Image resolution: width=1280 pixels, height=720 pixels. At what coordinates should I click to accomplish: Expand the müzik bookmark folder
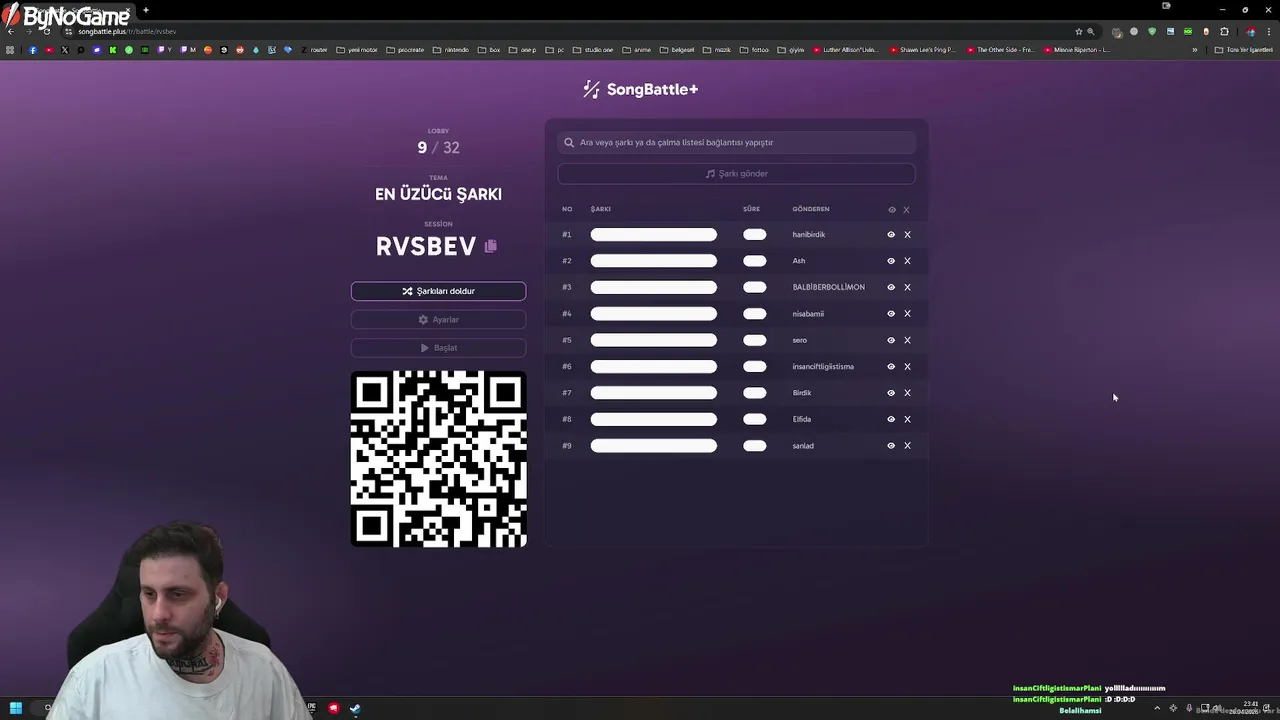pos(717,50)
